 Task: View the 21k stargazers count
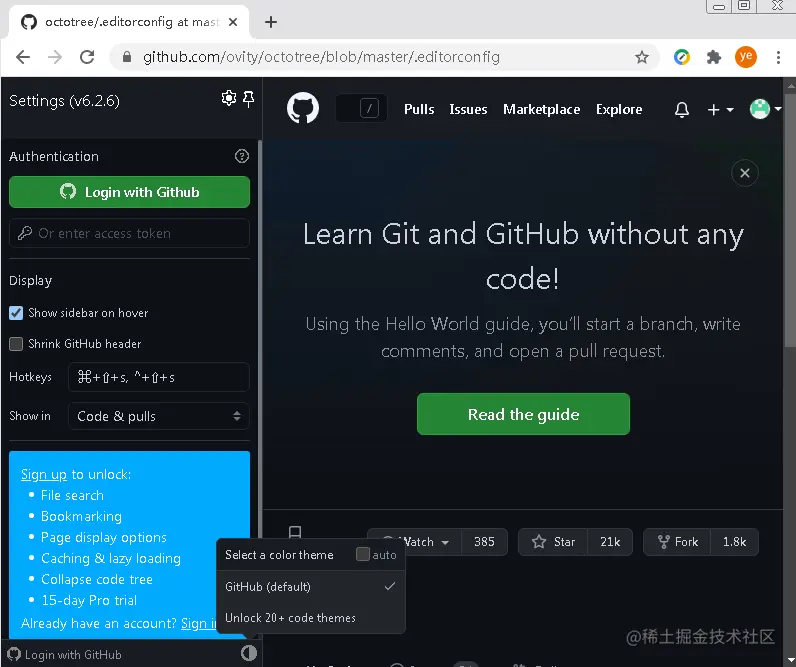coord(610,542)
